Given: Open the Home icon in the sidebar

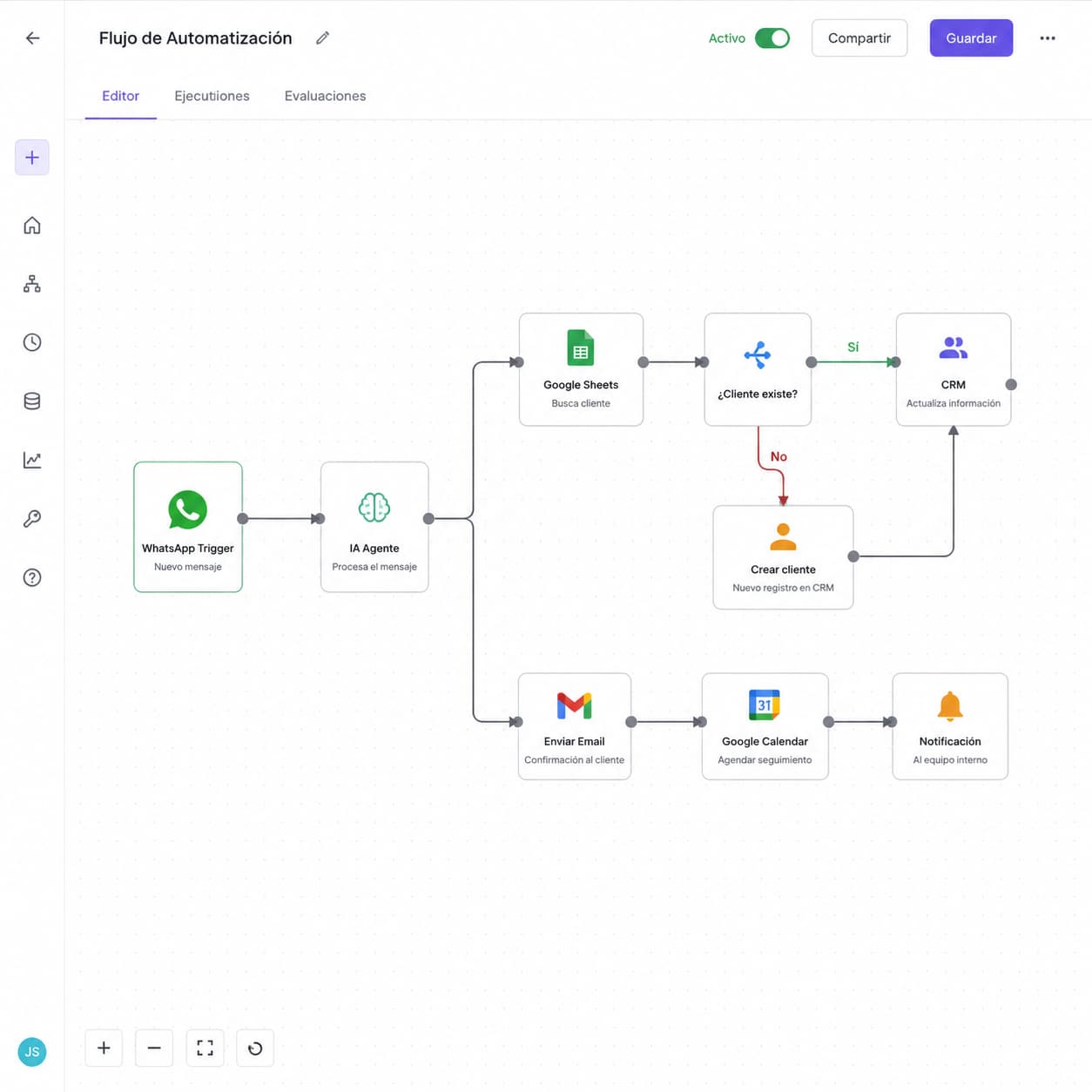Looking at the screenshot, I should coord(32,226).
